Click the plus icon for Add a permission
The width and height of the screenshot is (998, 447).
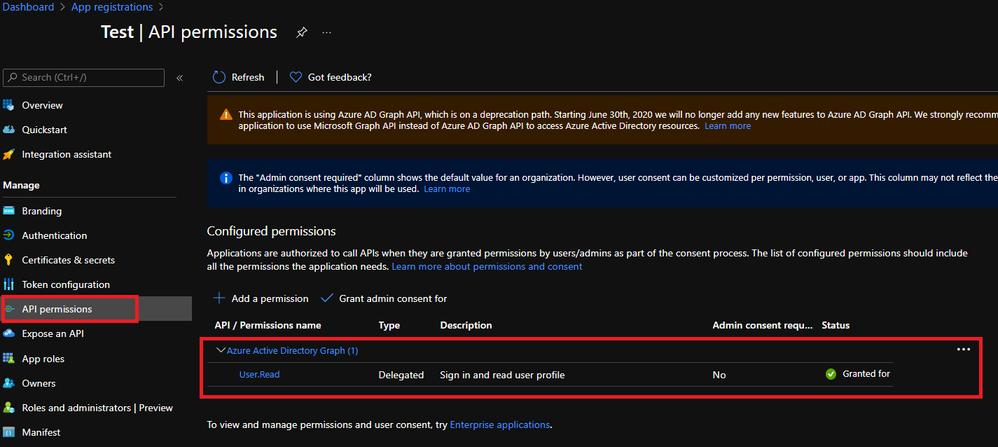[x=219, y=298]
